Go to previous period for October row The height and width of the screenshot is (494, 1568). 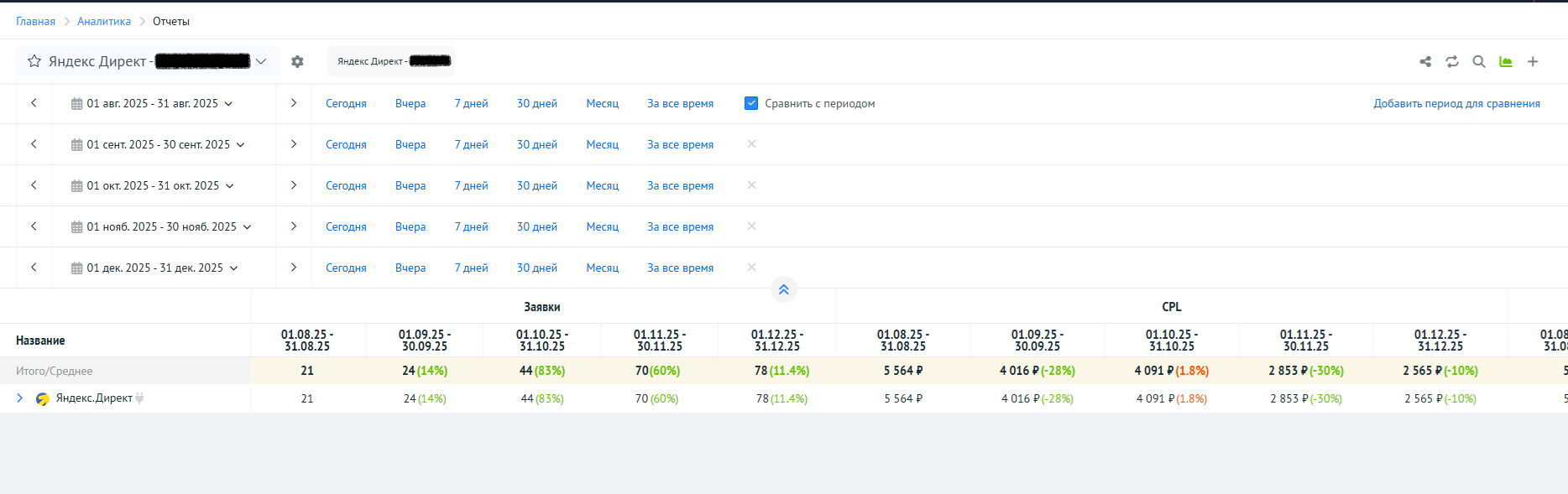34,185
